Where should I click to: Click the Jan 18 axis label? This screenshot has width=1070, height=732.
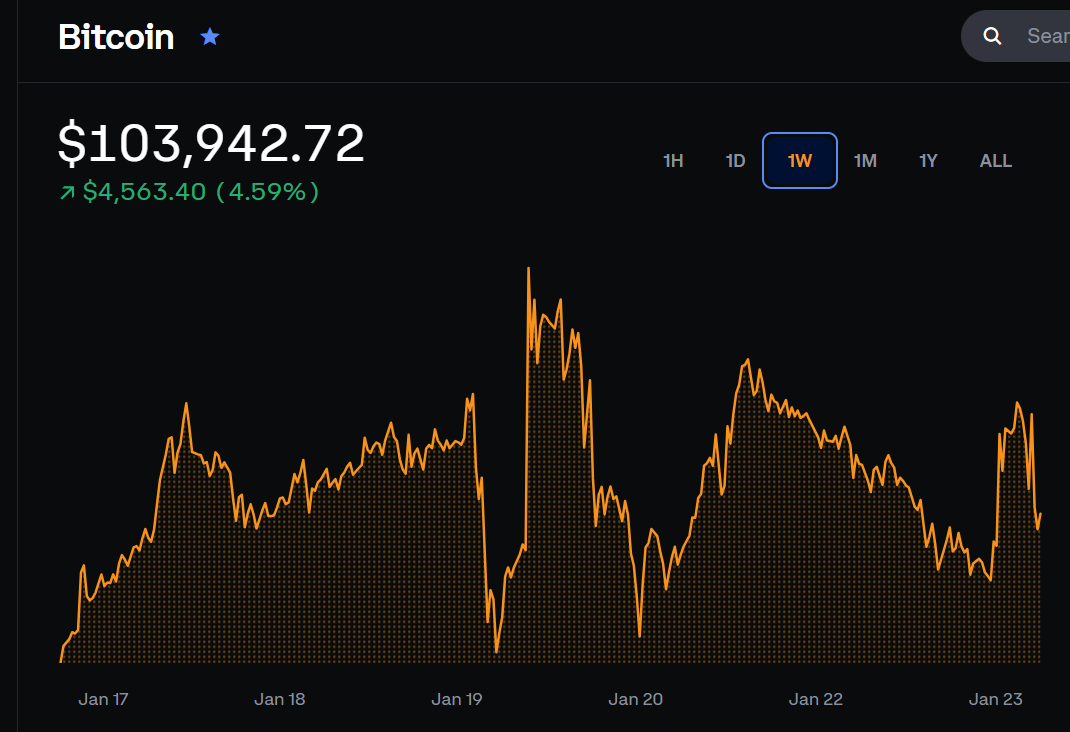[280, 699]
